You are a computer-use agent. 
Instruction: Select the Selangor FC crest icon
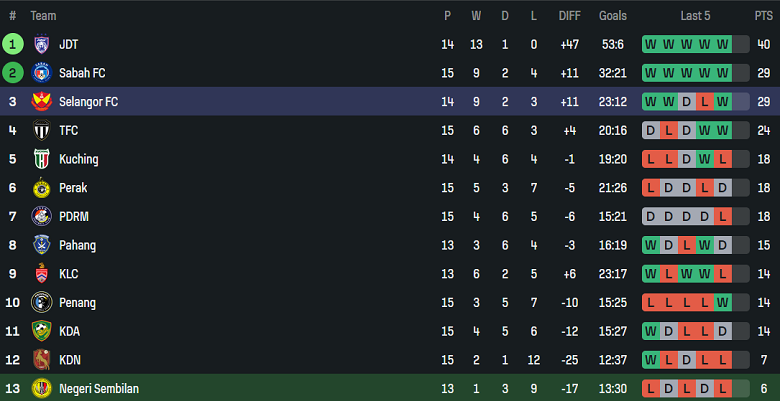tap(41, 102)
